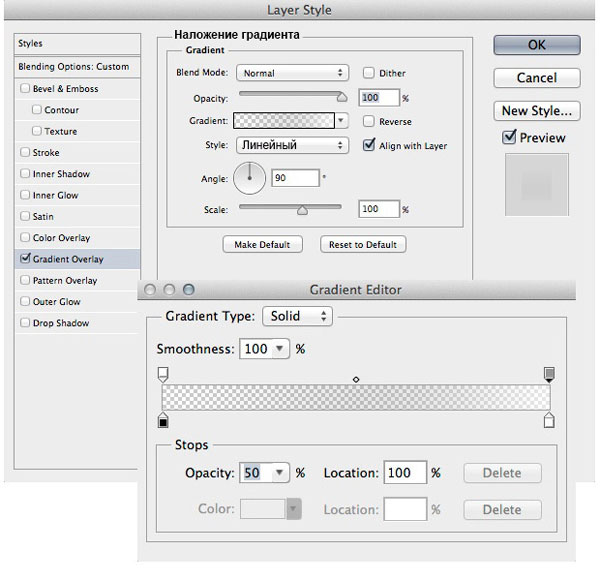Click the Cancel button
Viewport: 600px width, 581px height.
click(537, 78)
